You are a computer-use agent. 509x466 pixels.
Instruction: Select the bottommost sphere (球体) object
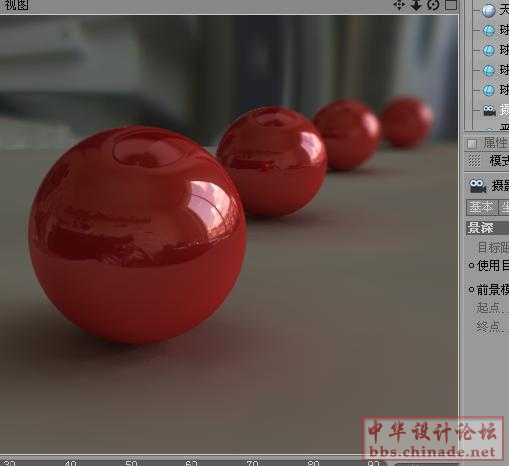[489, 90]
